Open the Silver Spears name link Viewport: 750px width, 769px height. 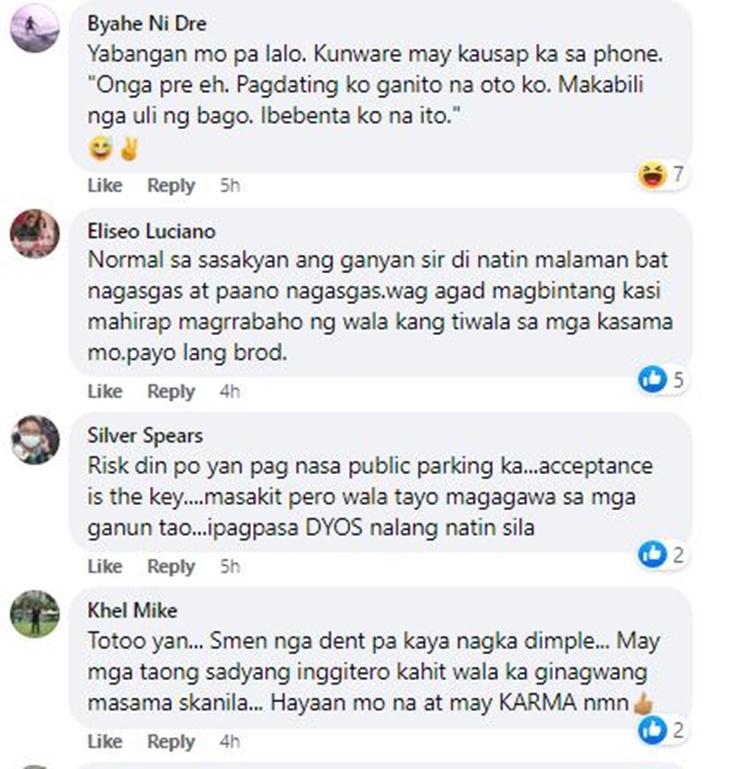145,436
